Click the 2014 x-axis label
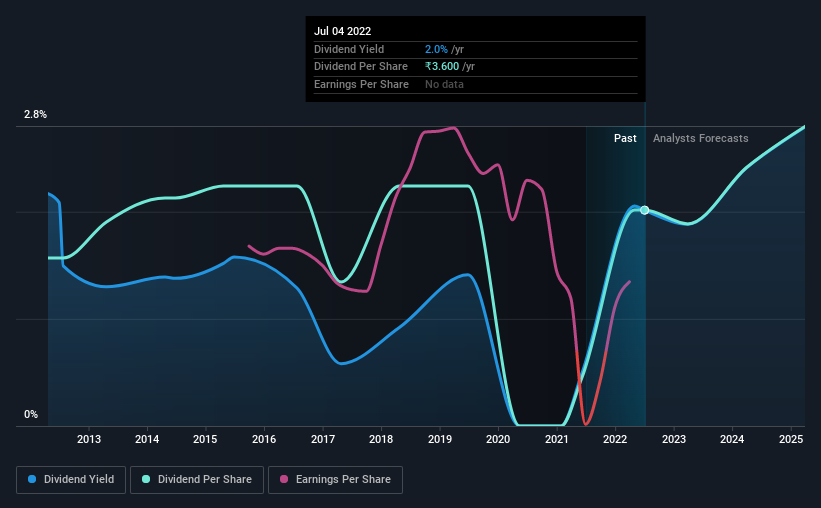Image resolution: width=821 pixels, height=508 pixels. [147, 439]
